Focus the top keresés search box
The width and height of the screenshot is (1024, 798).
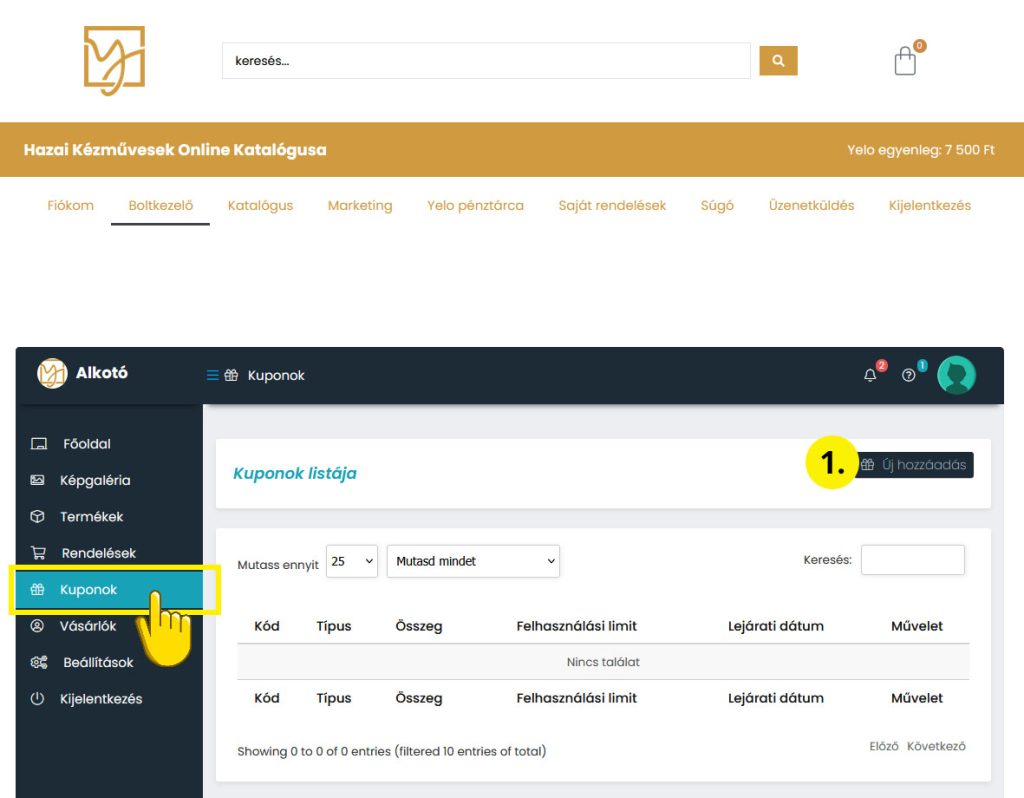coord(486,61)
